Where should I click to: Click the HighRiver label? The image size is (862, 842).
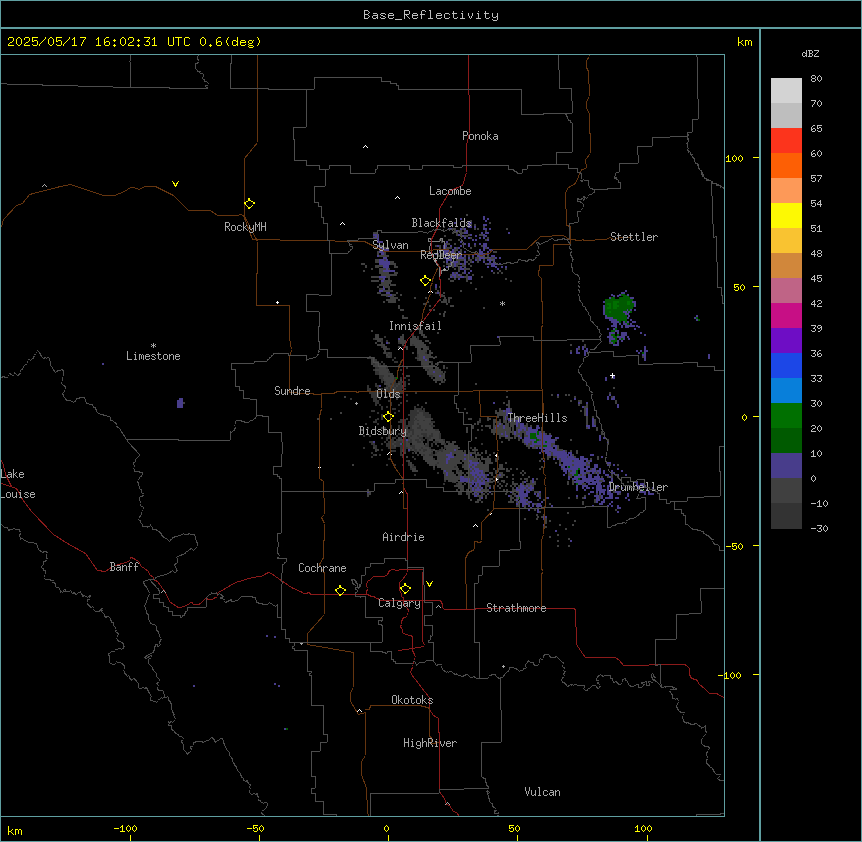(x=430, y=743)
